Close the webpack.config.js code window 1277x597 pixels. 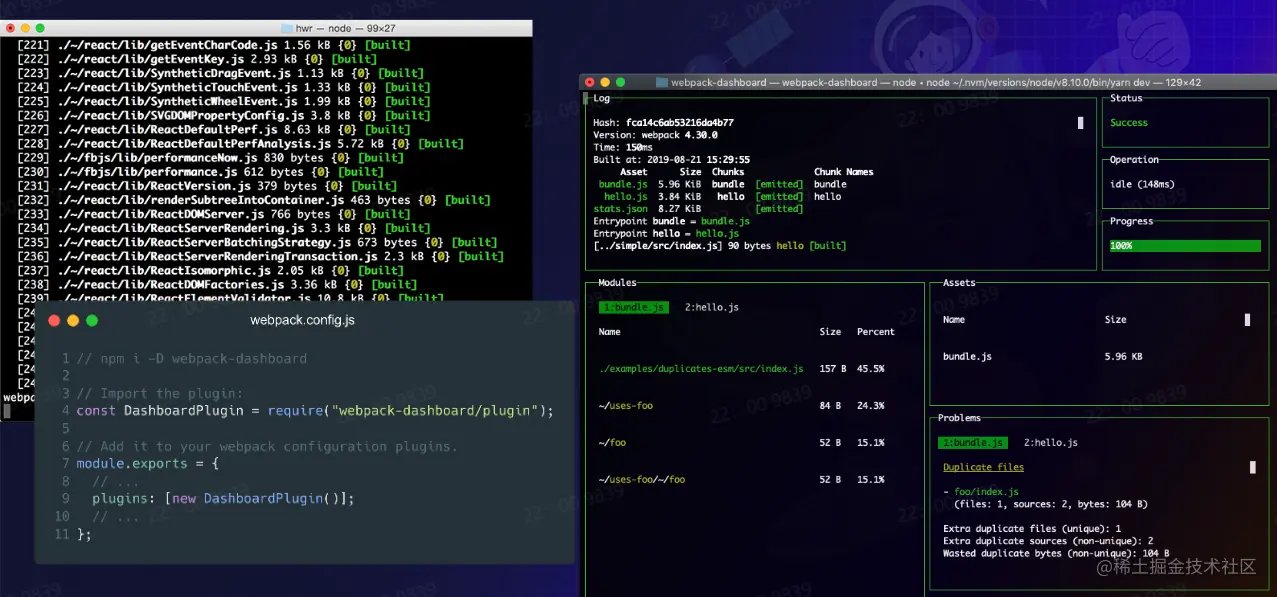(55, 320)
